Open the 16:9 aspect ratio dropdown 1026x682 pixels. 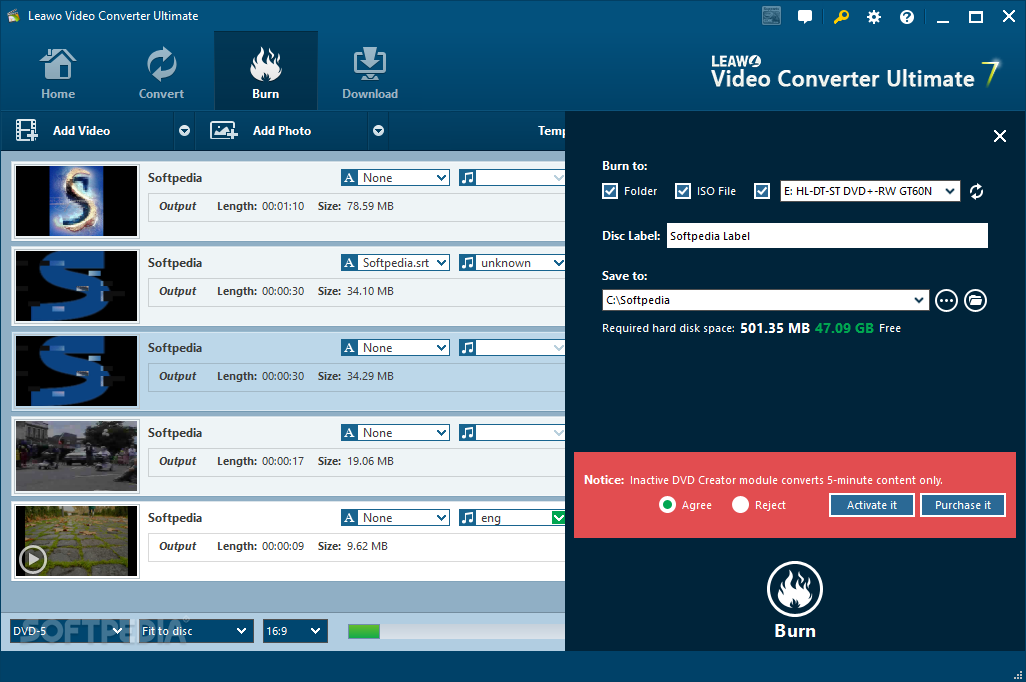pyautogui.click(x=294, y=631)
